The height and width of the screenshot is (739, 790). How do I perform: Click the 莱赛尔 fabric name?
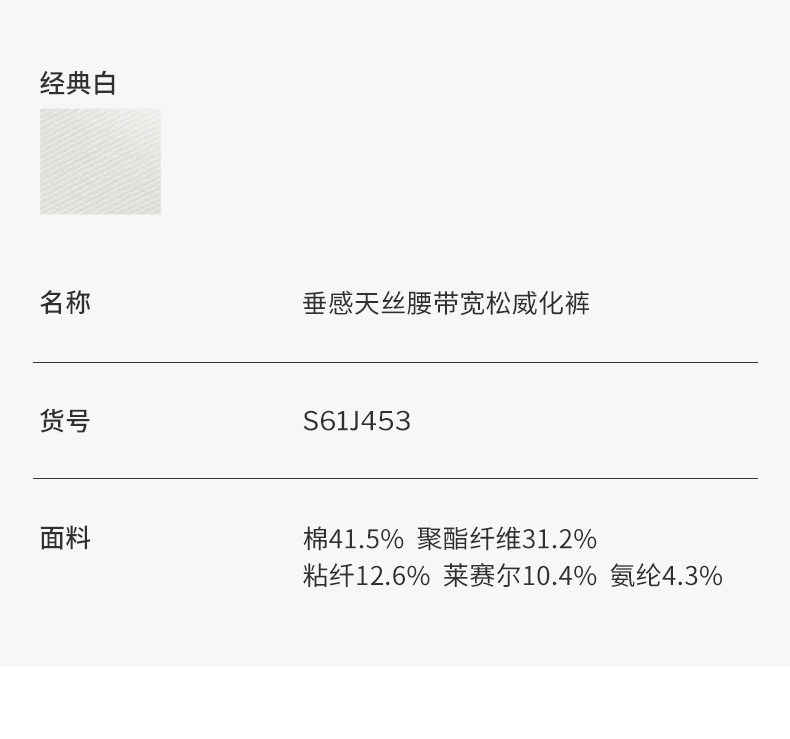point(482,576)
